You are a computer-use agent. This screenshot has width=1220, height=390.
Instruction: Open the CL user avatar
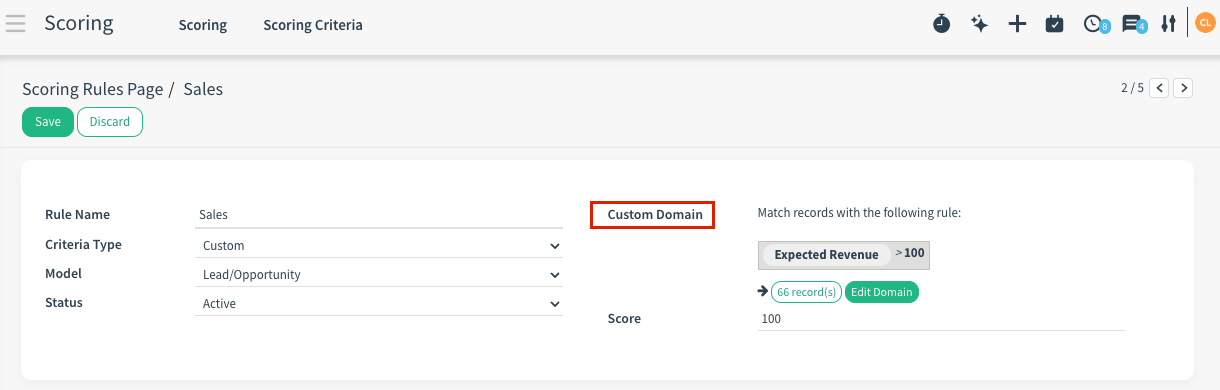pyautogui.click(x=1204, y=23)
